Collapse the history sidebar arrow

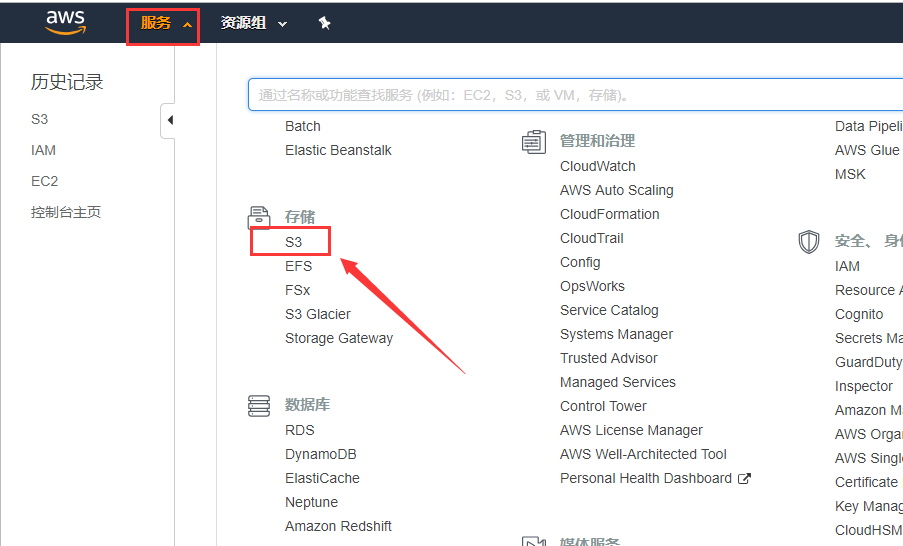click(x=169, y=120)
